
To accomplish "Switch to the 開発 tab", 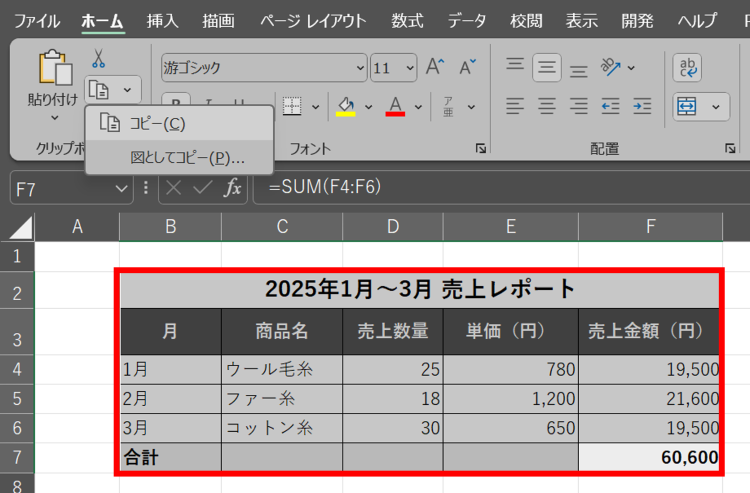I will click(637, 21).
